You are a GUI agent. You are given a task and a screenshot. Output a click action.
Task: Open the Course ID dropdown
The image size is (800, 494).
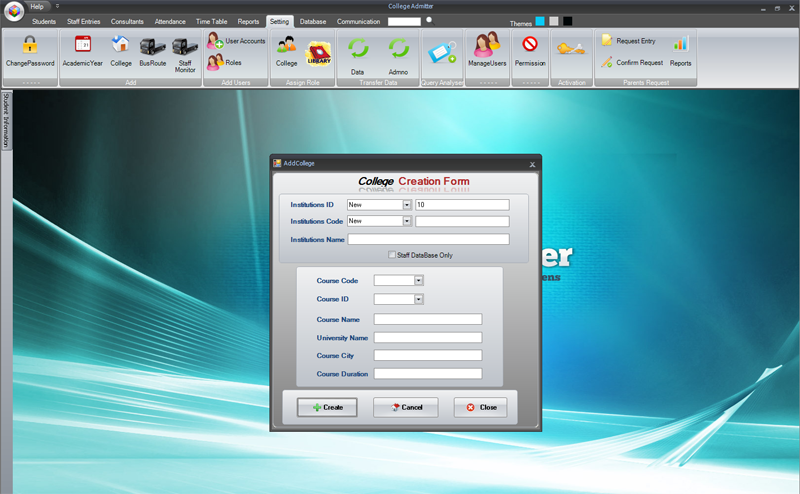point(418,299)
